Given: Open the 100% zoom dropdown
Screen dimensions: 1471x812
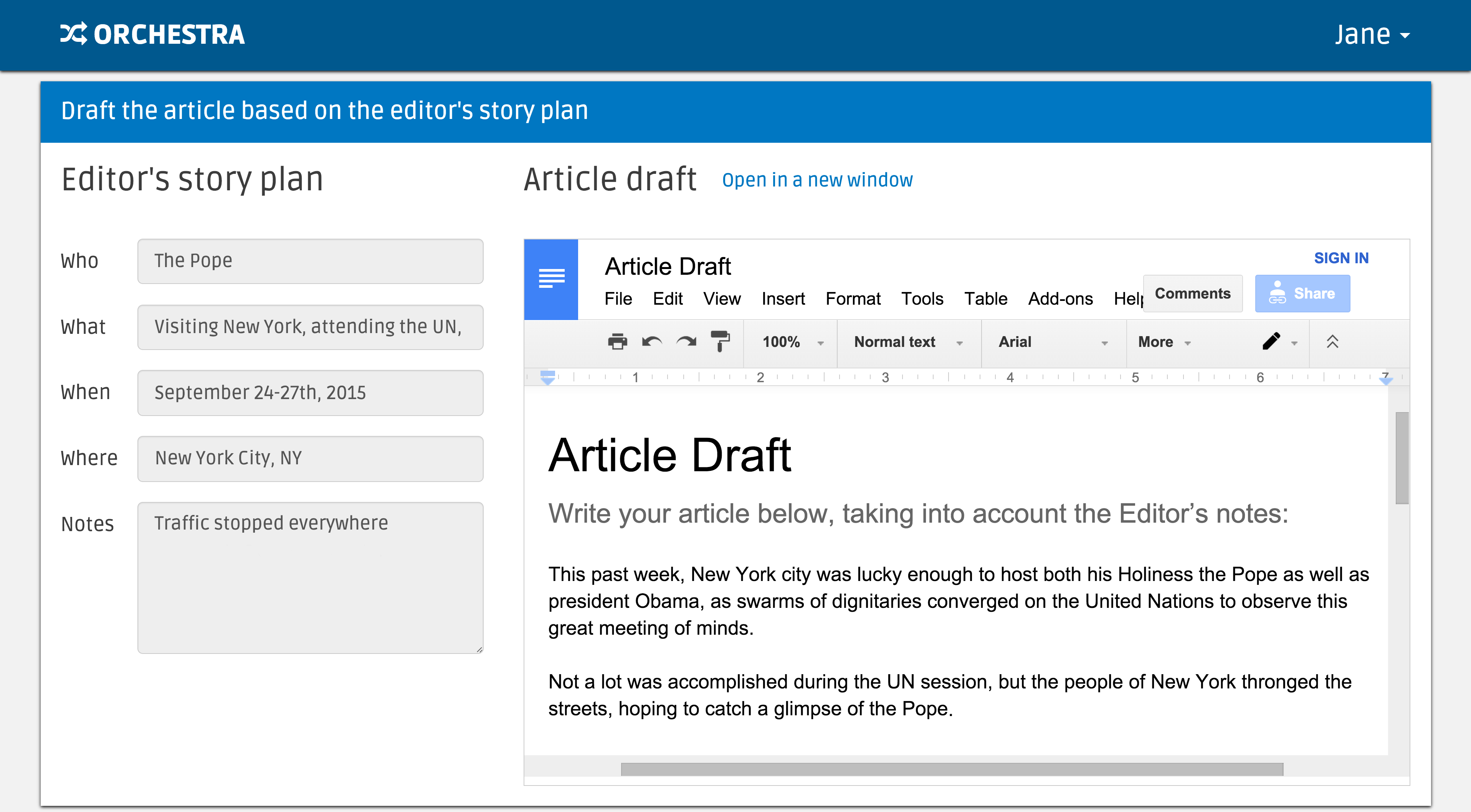Looking at the screenshot, I should (792, 342).
